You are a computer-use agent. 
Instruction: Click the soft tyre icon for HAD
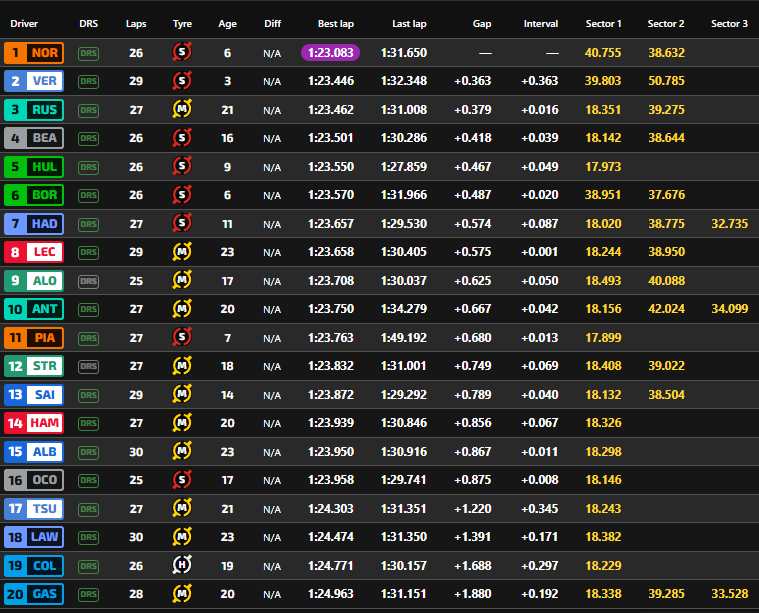point(182,224)
